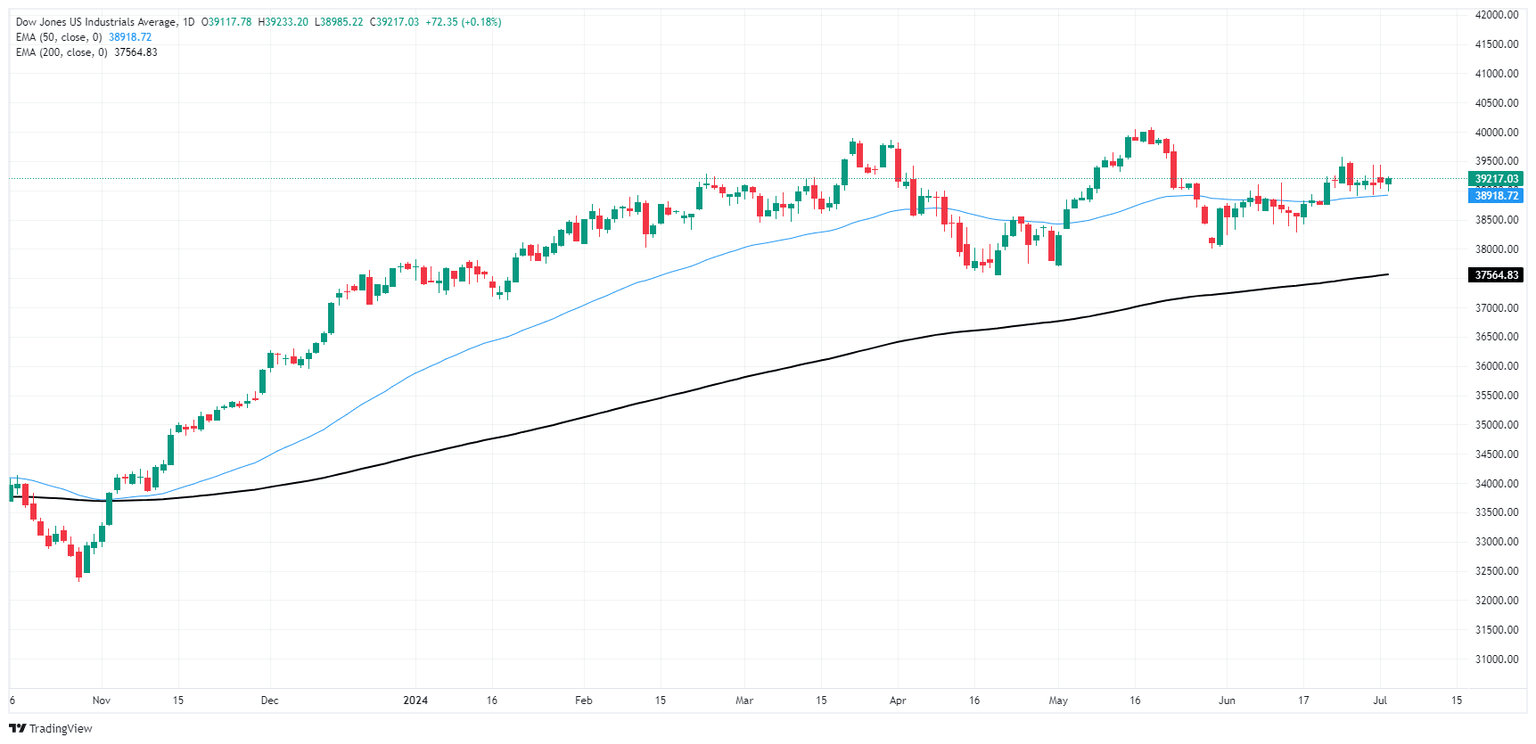Image resolution: width=1536 pixels, height=744 pixels.
Task: Click the TradingView logo
Action: tap(50, 728)
